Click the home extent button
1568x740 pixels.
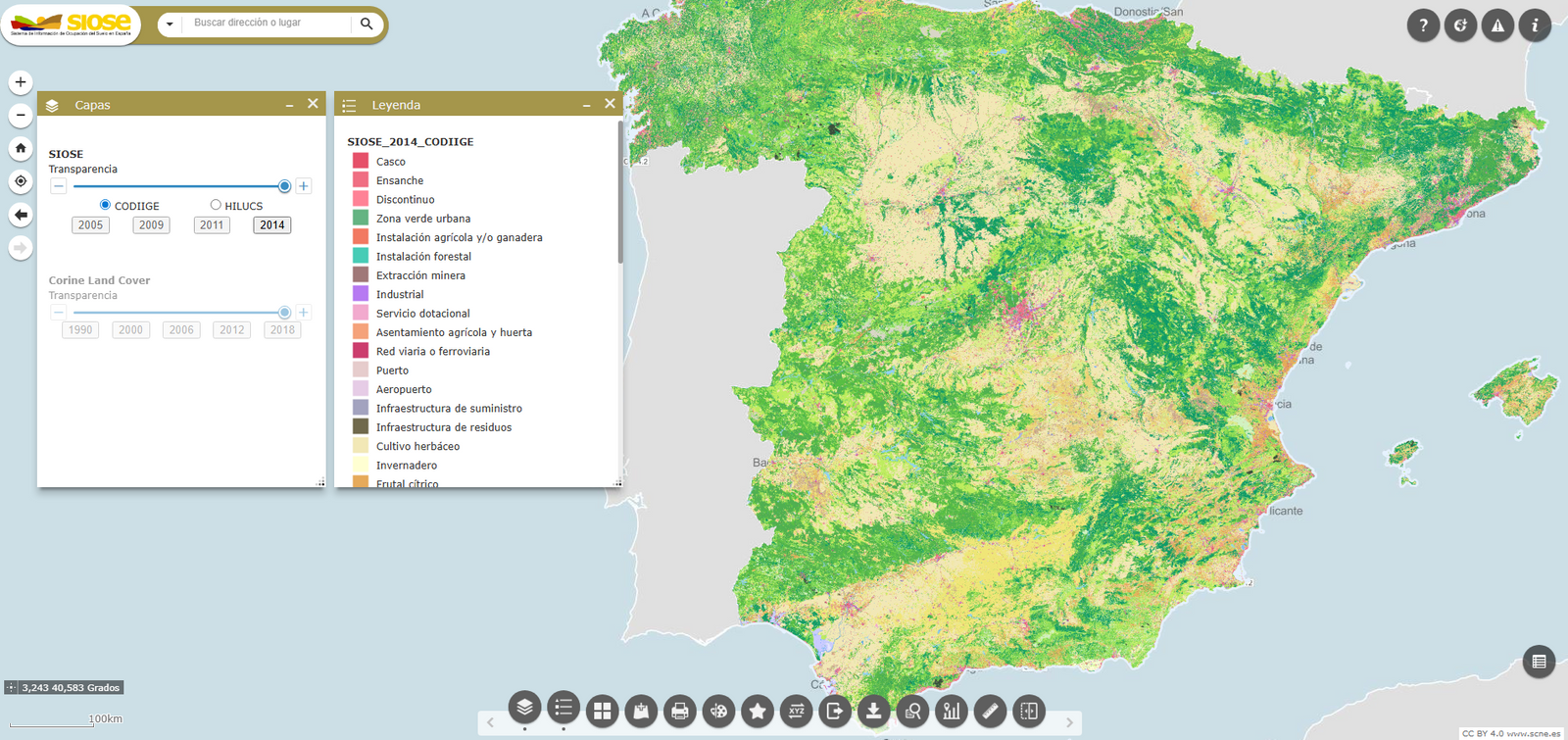pyautogui.click(x=21, y=148)
